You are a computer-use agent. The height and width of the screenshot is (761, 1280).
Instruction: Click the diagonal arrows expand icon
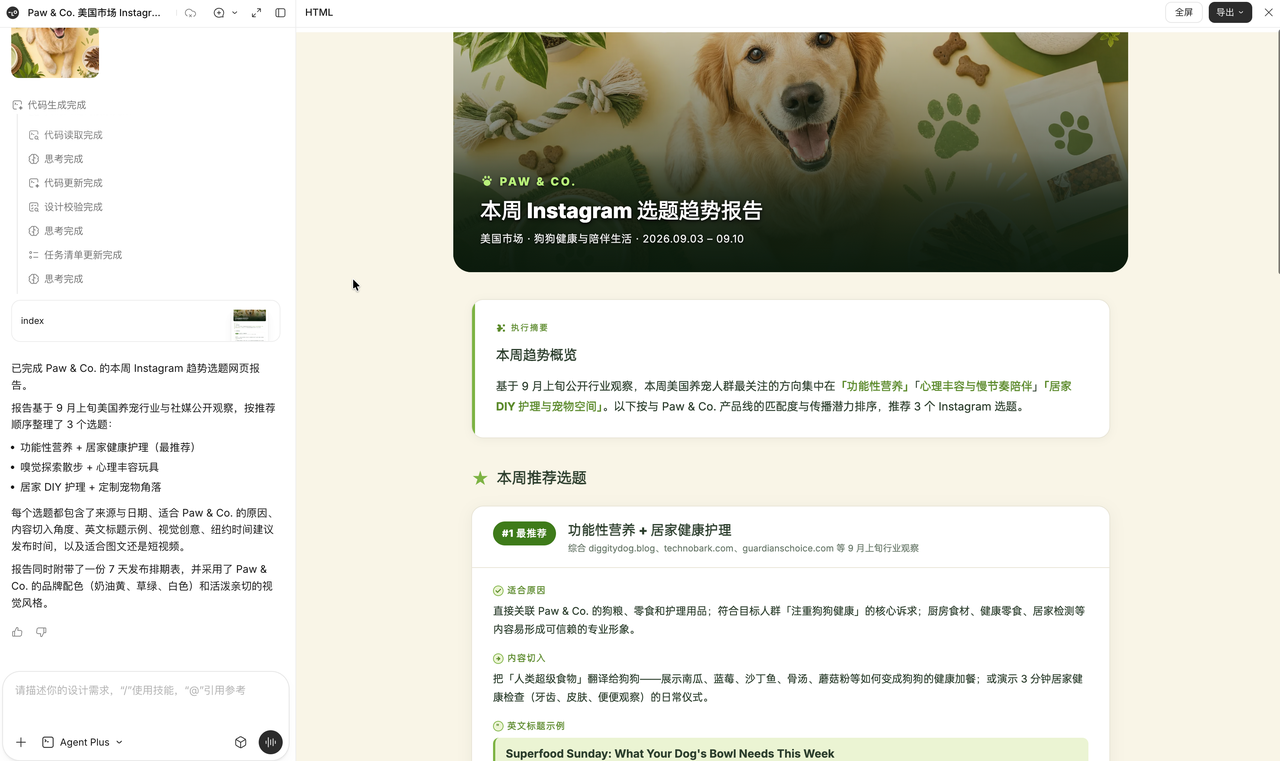257,13
